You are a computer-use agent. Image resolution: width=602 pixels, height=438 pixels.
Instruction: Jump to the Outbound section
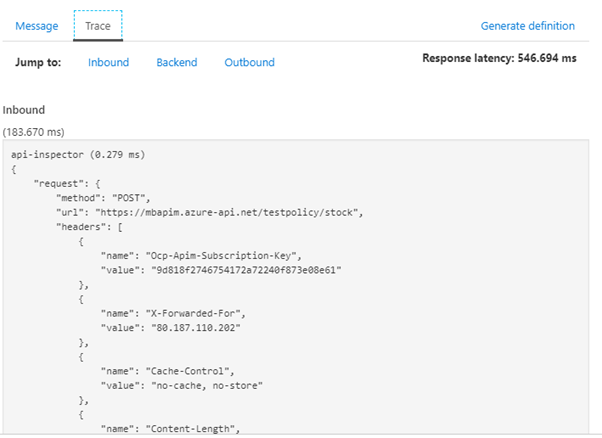coord(249,62)
